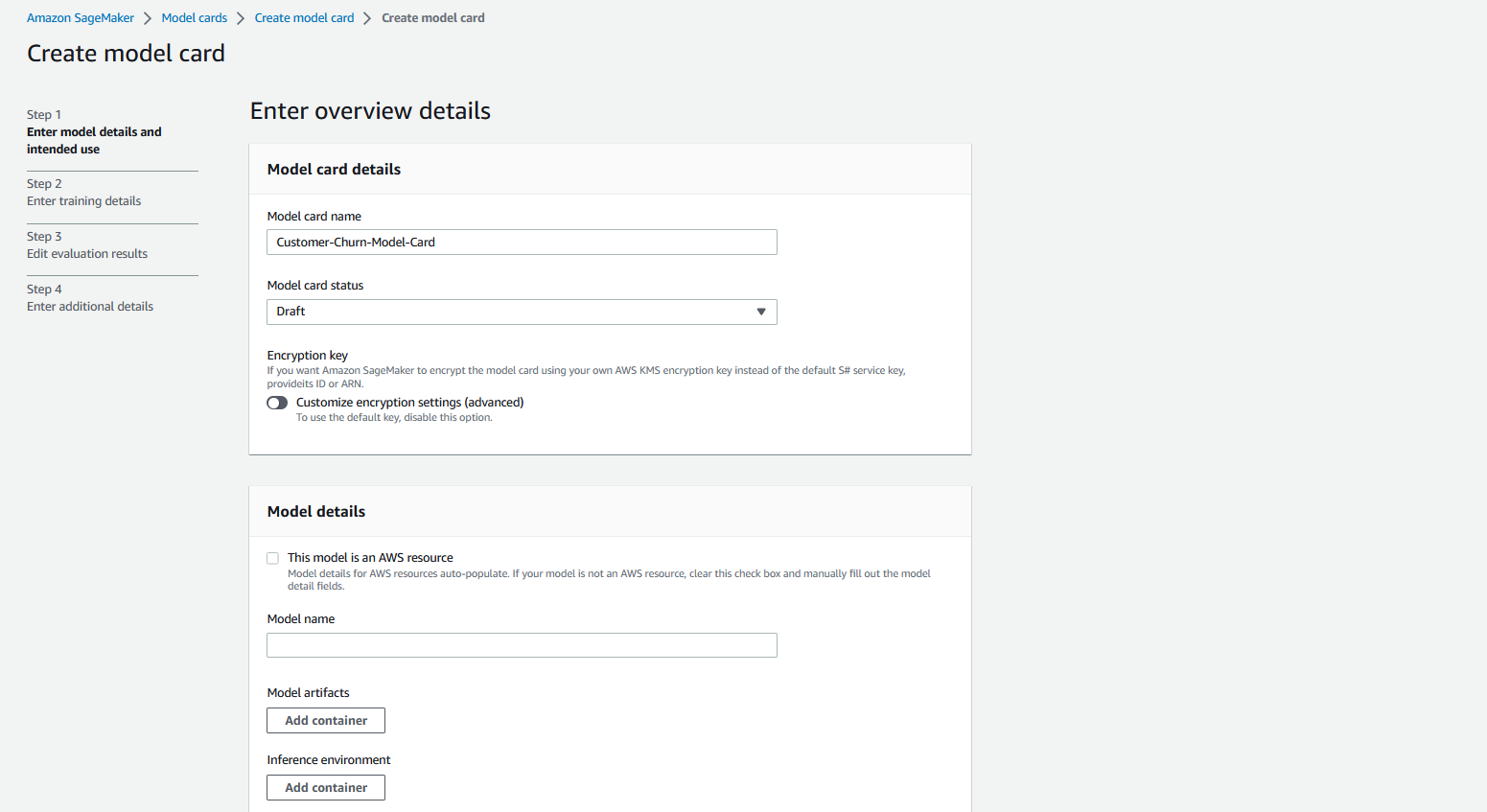
Task: Go to Model cards breadcrumb
Action: point(195,18)
